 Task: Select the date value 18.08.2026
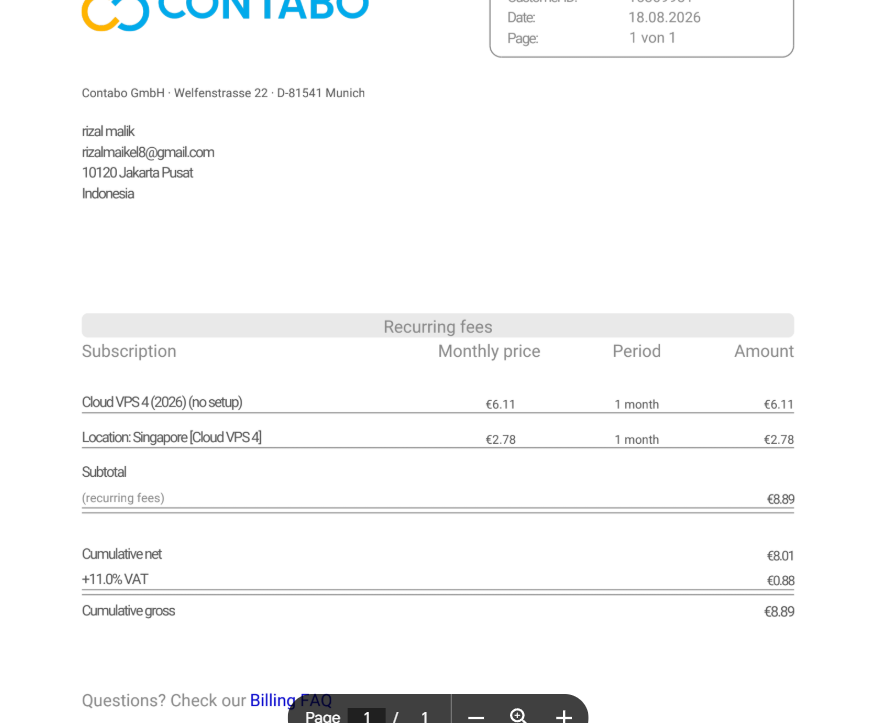click(x=664, y=17)
